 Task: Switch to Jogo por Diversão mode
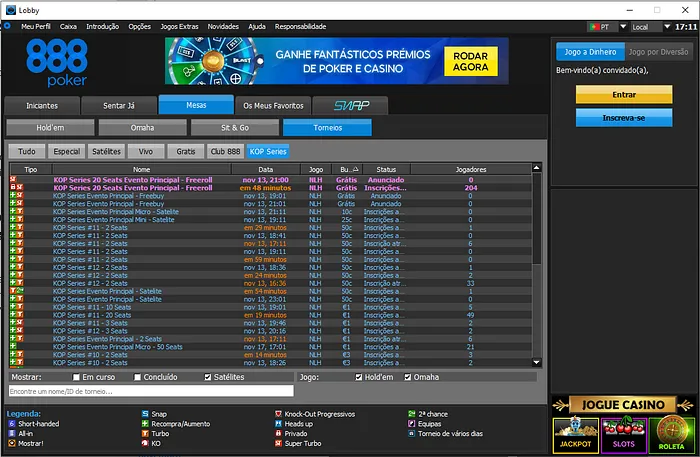click(x=658, y=52)
